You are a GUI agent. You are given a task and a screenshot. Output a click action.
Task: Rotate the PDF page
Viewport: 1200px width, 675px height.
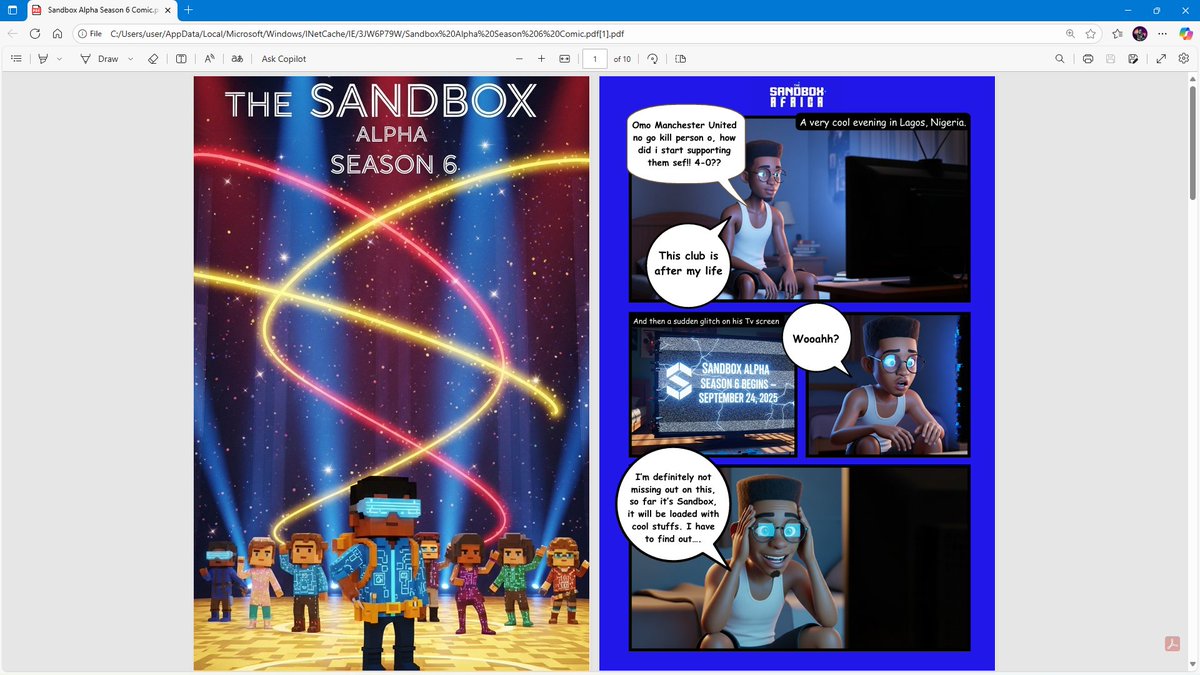pyautogui.click(x=652, y=59)
